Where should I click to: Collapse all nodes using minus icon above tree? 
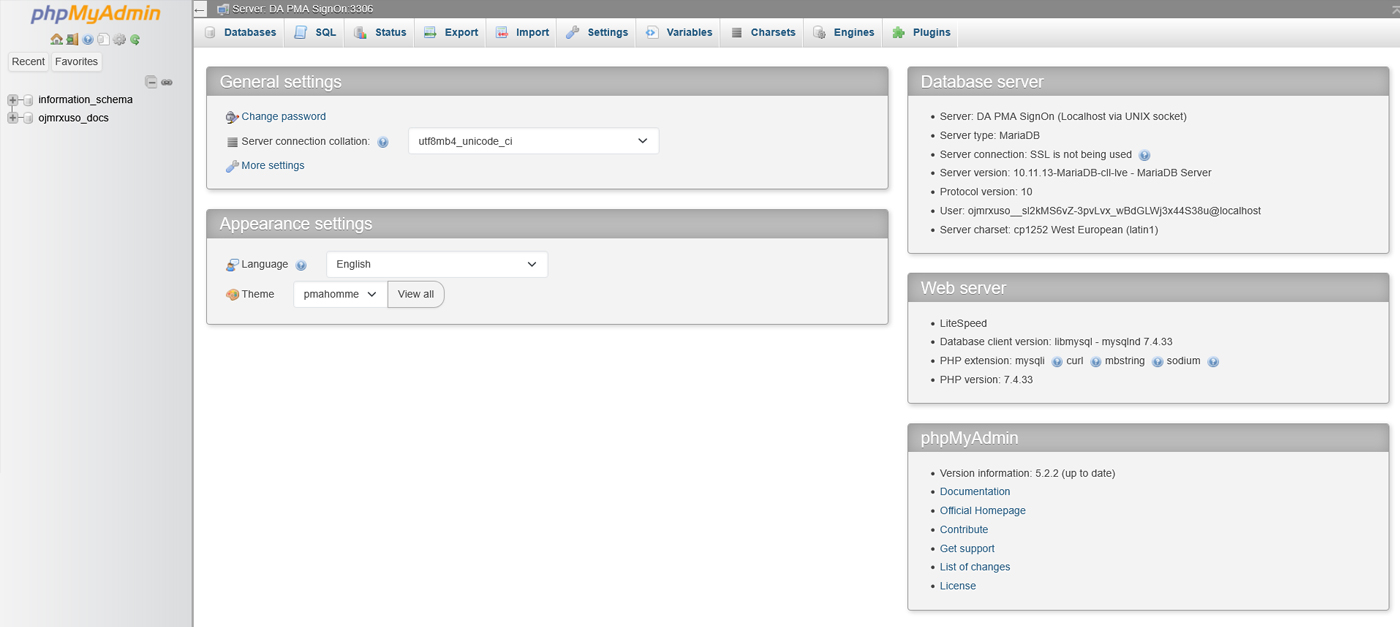pos(151,82)
